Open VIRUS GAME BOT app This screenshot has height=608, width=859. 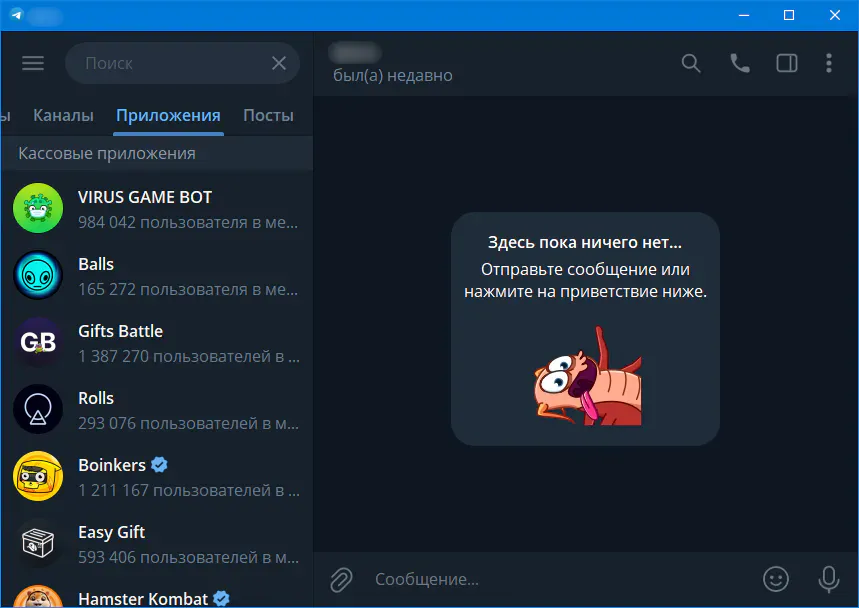pos(157,209)
